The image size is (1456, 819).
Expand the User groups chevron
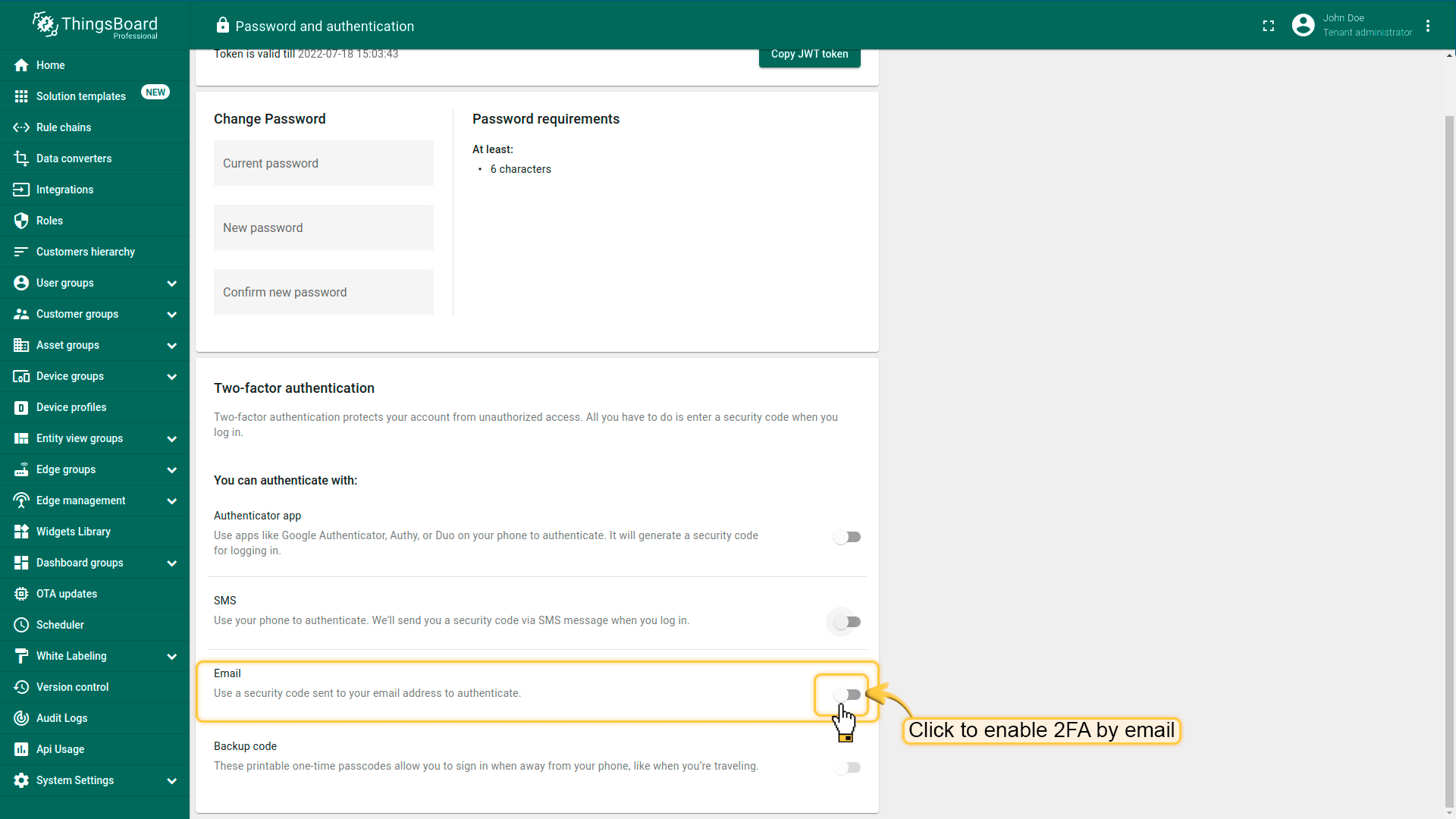[x=172, y=284]
